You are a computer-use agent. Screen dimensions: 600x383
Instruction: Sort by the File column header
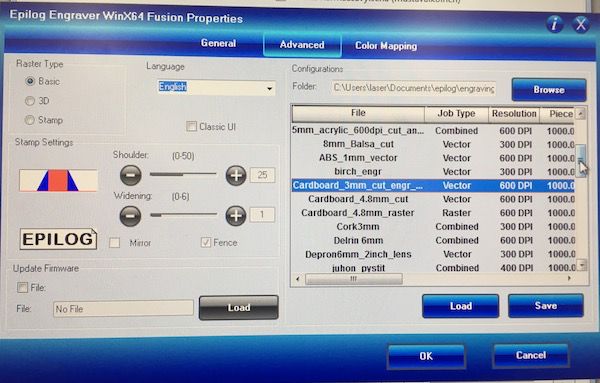[358, 113]
